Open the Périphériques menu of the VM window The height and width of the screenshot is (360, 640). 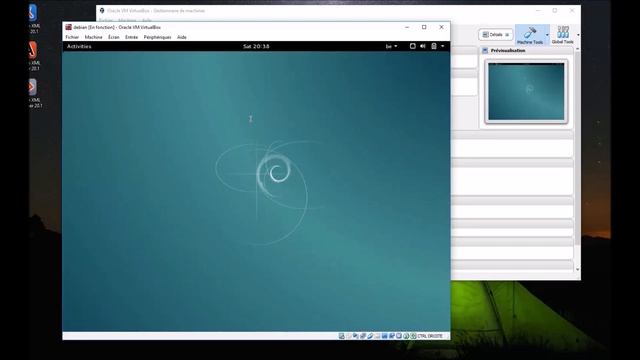point(157,37)
